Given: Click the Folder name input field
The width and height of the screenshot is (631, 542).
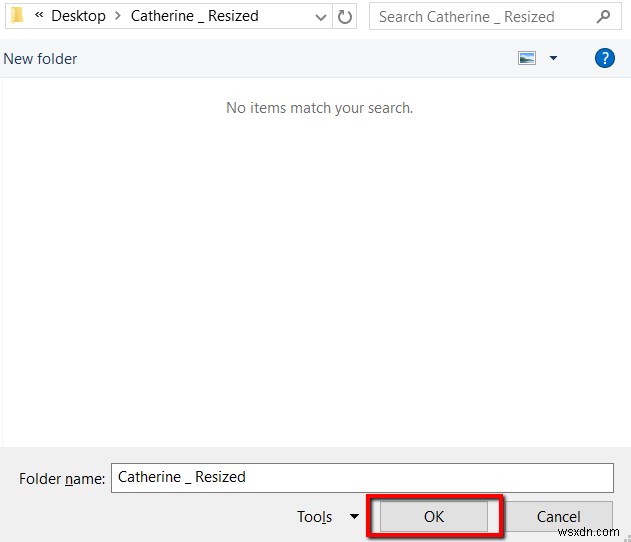Looking at the screenshot, I should pos(362,478).
